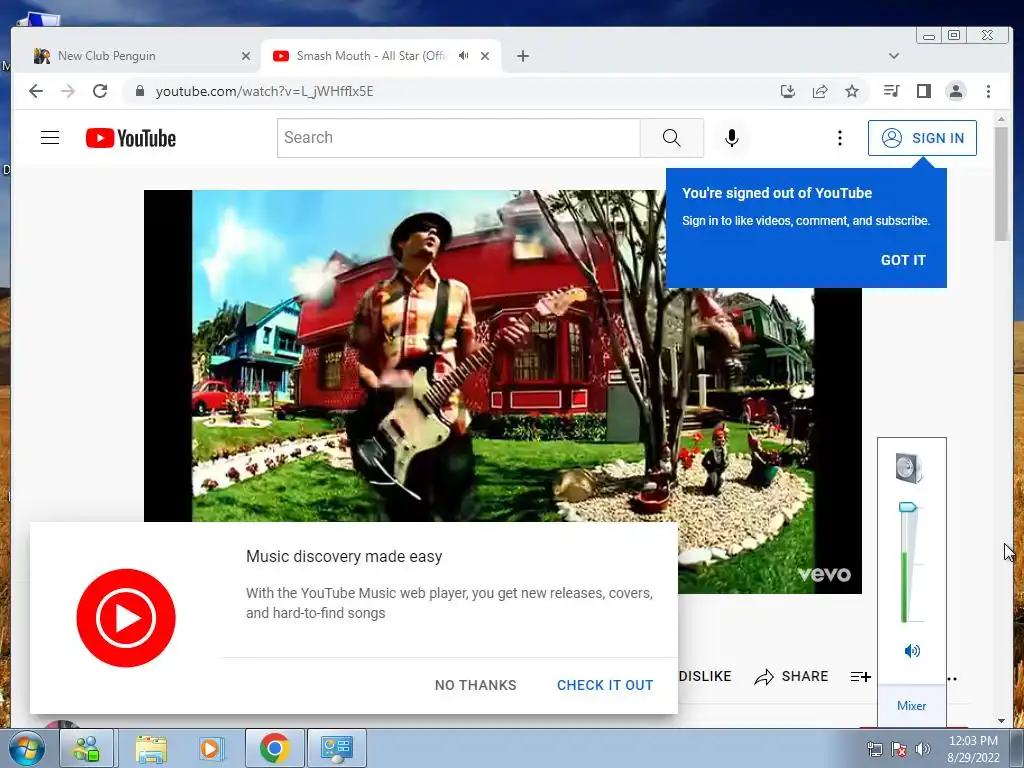Dismiss signed-out notice with GOT IT

pyautogui.click(x=903, y=260)
